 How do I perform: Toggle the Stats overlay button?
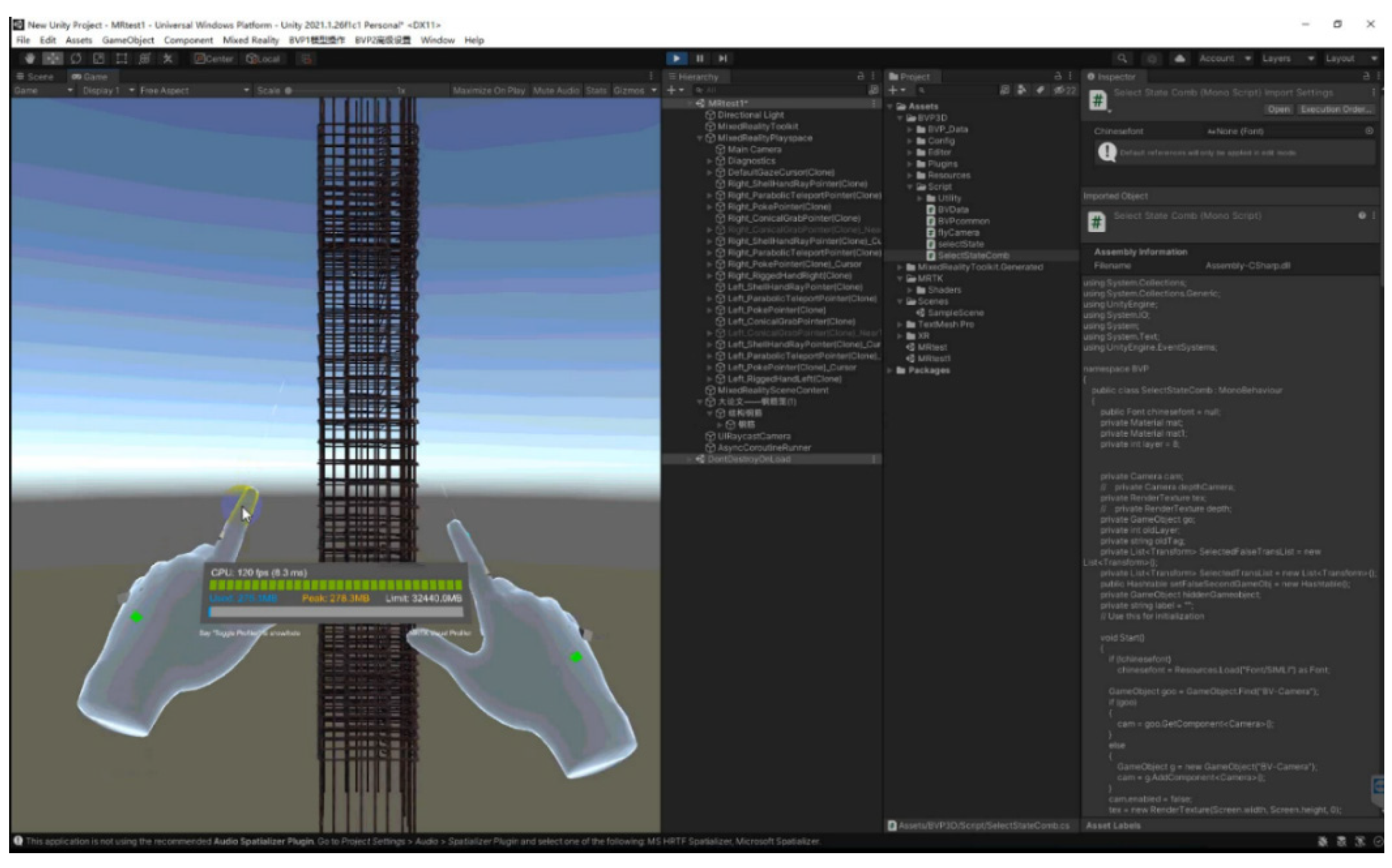596,91
